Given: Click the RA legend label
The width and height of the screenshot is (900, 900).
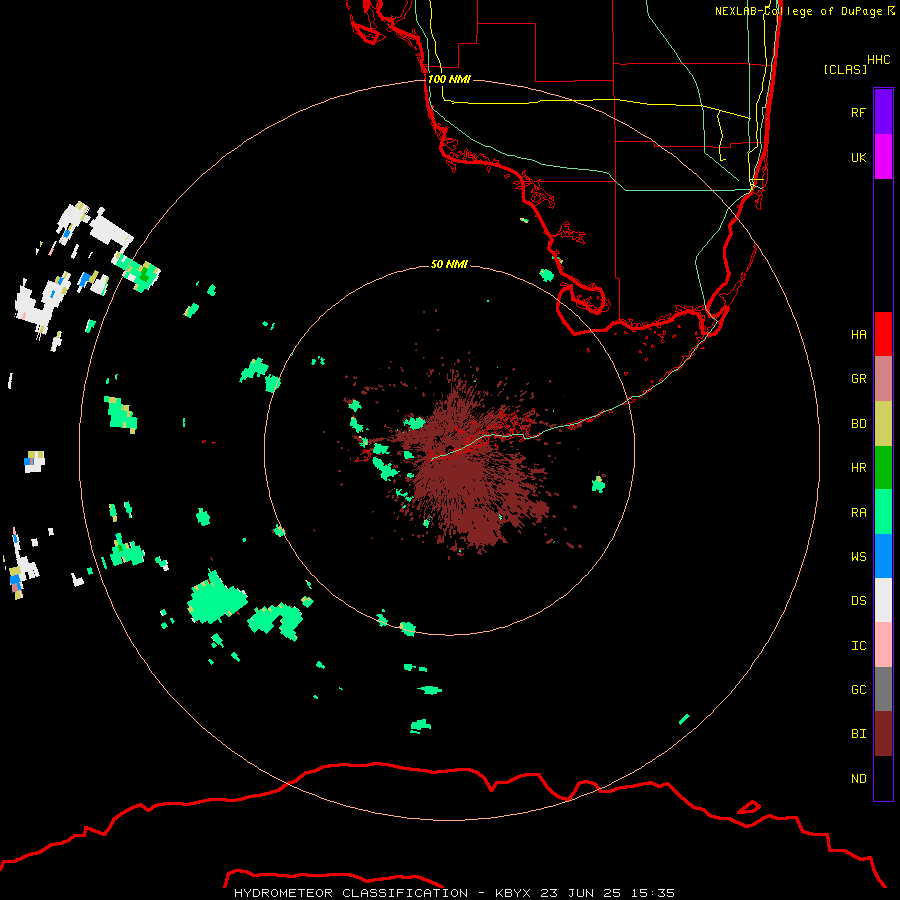Looking at the screenshot, I should point(858,513).
